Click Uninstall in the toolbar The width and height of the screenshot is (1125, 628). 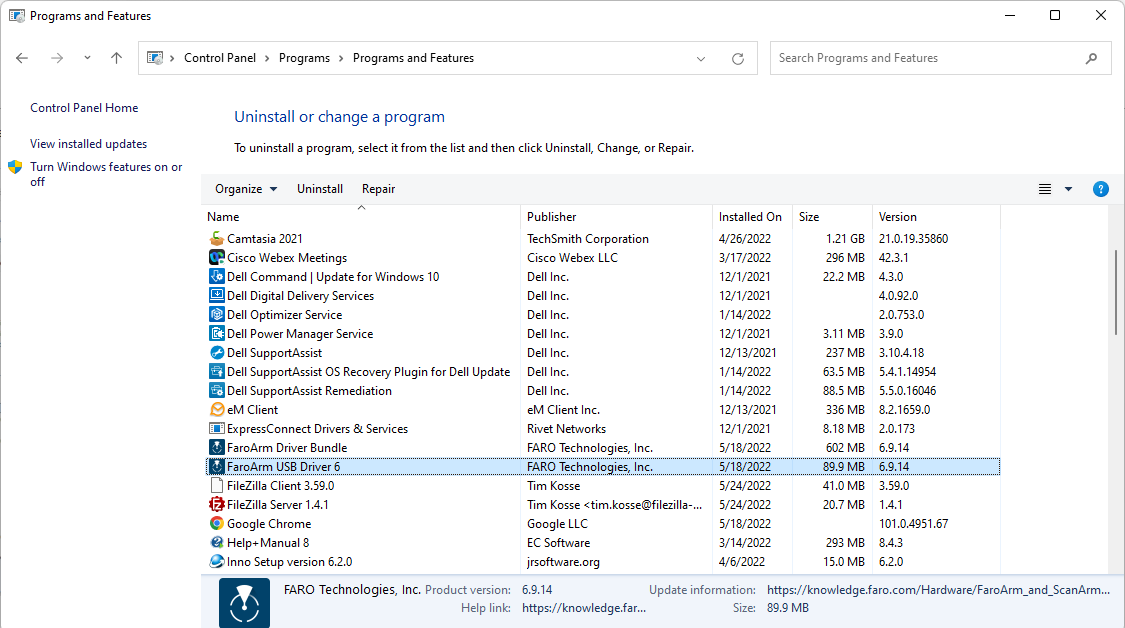pos(320,189)
